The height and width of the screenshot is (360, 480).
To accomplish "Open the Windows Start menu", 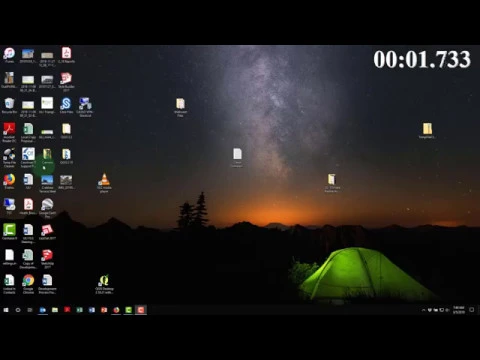I will click(6, 310).
